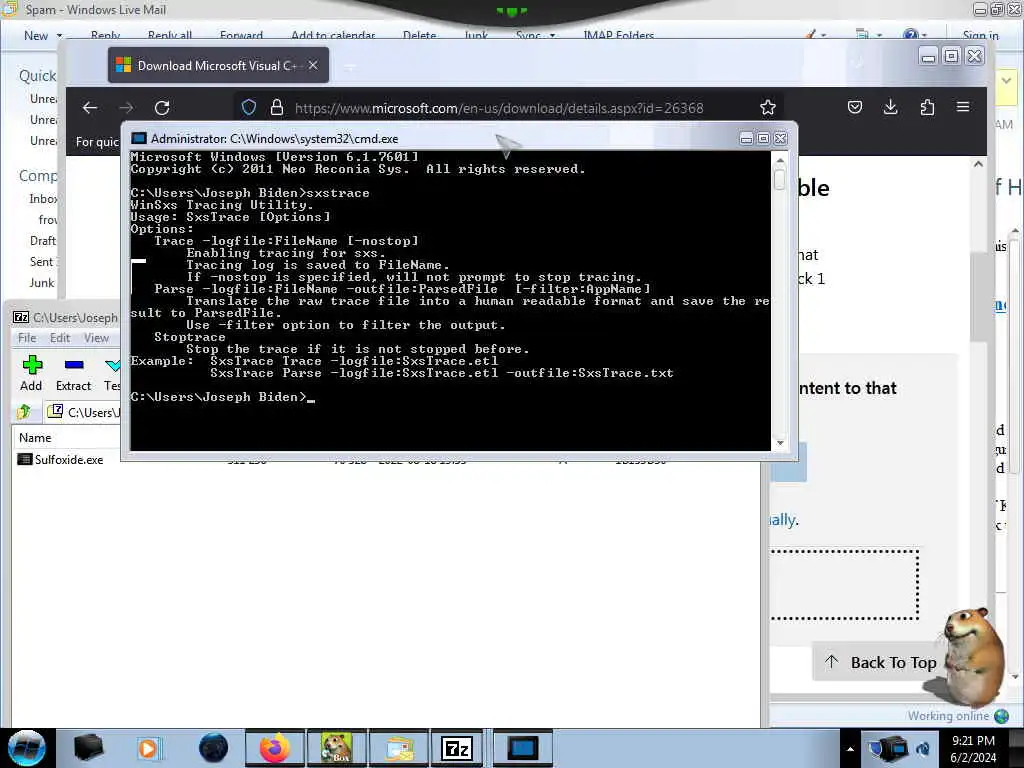The image size is (1024, 768).
Task: Click the 7-Zip address path field
Action: tap(83, 412)
